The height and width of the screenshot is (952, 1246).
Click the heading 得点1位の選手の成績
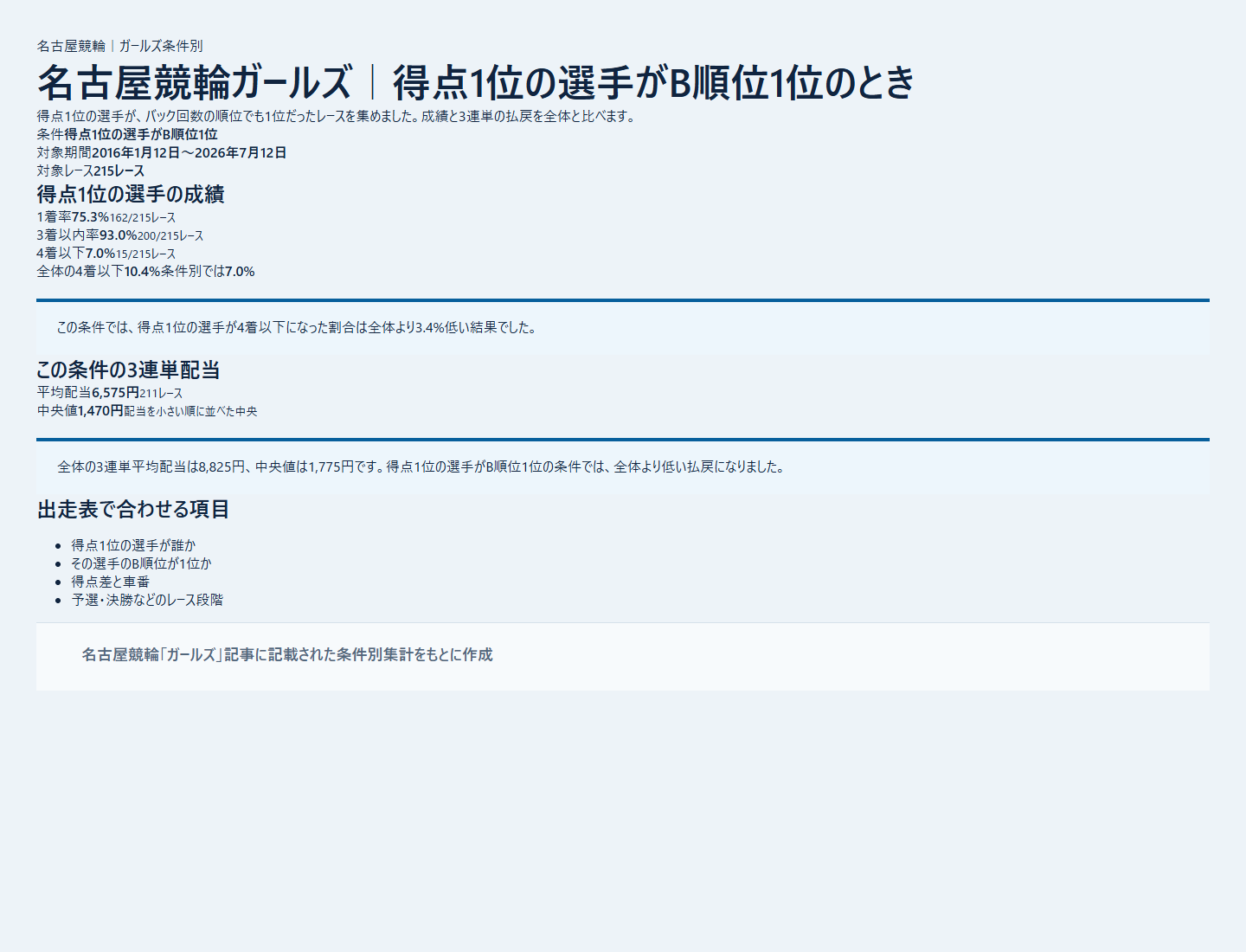[x=131, y=194]
